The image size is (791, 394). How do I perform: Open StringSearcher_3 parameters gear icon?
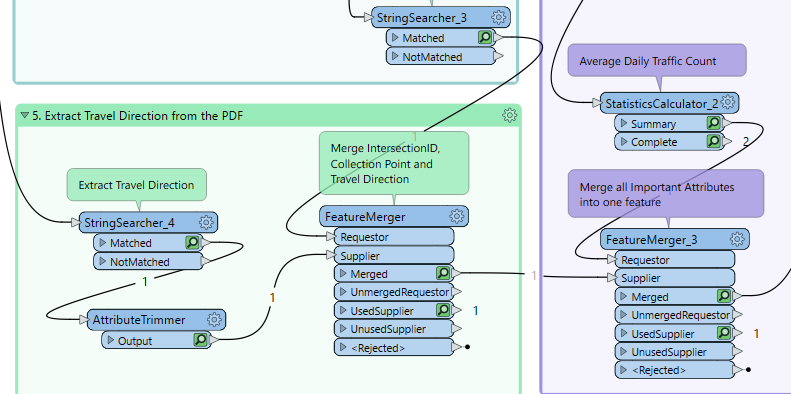(498, 18)
